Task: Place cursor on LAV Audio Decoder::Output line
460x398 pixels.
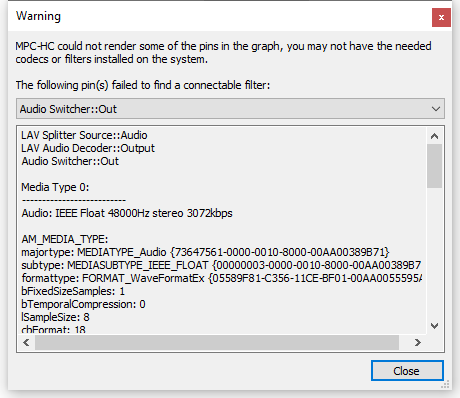Action: (88, 148)
